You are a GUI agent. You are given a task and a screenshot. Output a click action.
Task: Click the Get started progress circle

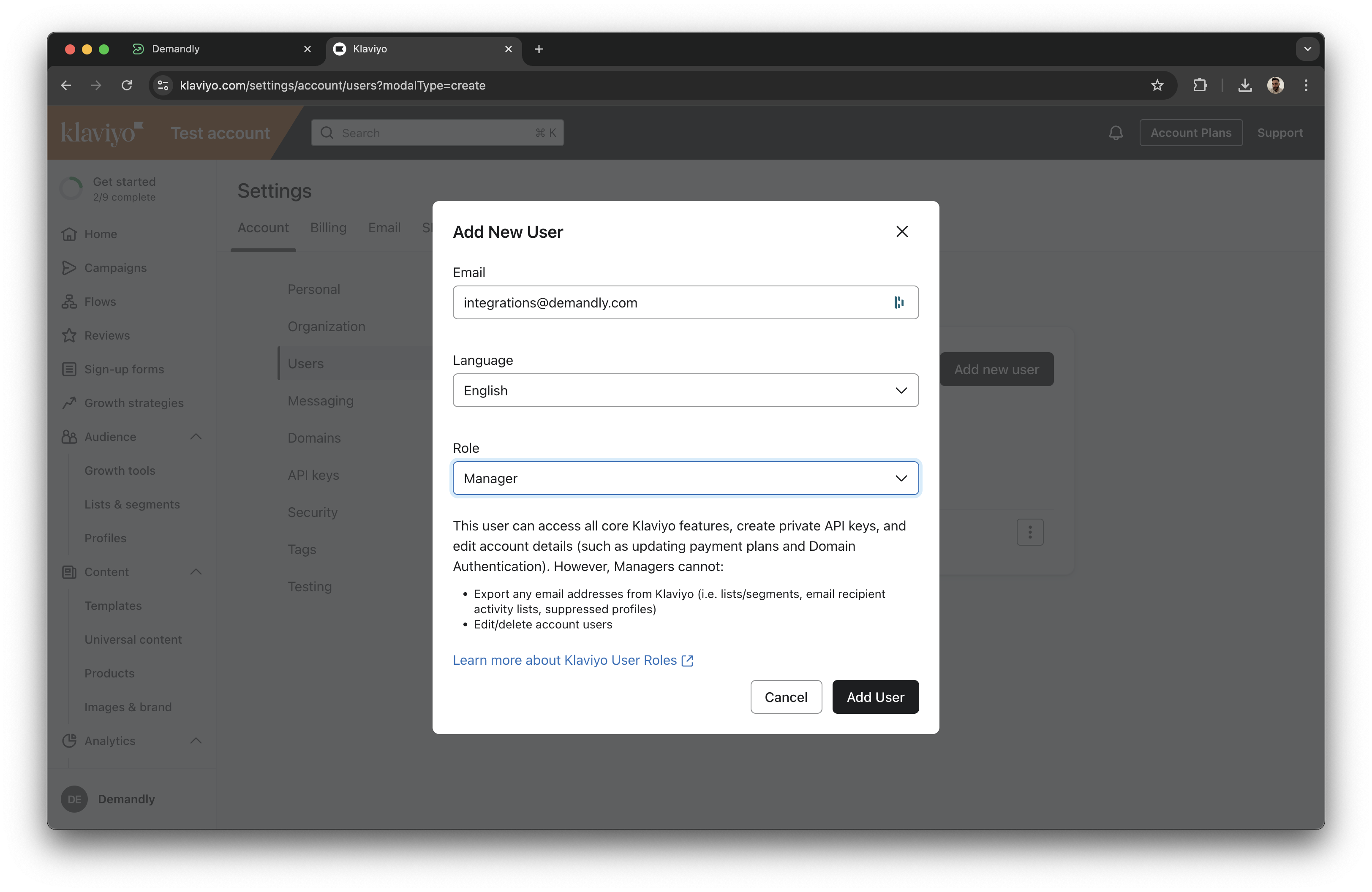tap(71, 188)
